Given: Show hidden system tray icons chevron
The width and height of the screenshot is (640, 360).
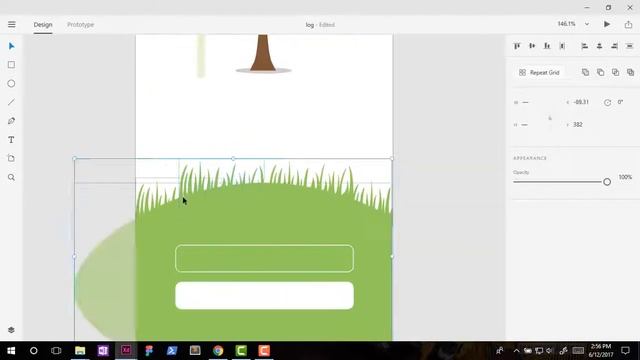Looking at the screenshot, I should tap(516, 351).
